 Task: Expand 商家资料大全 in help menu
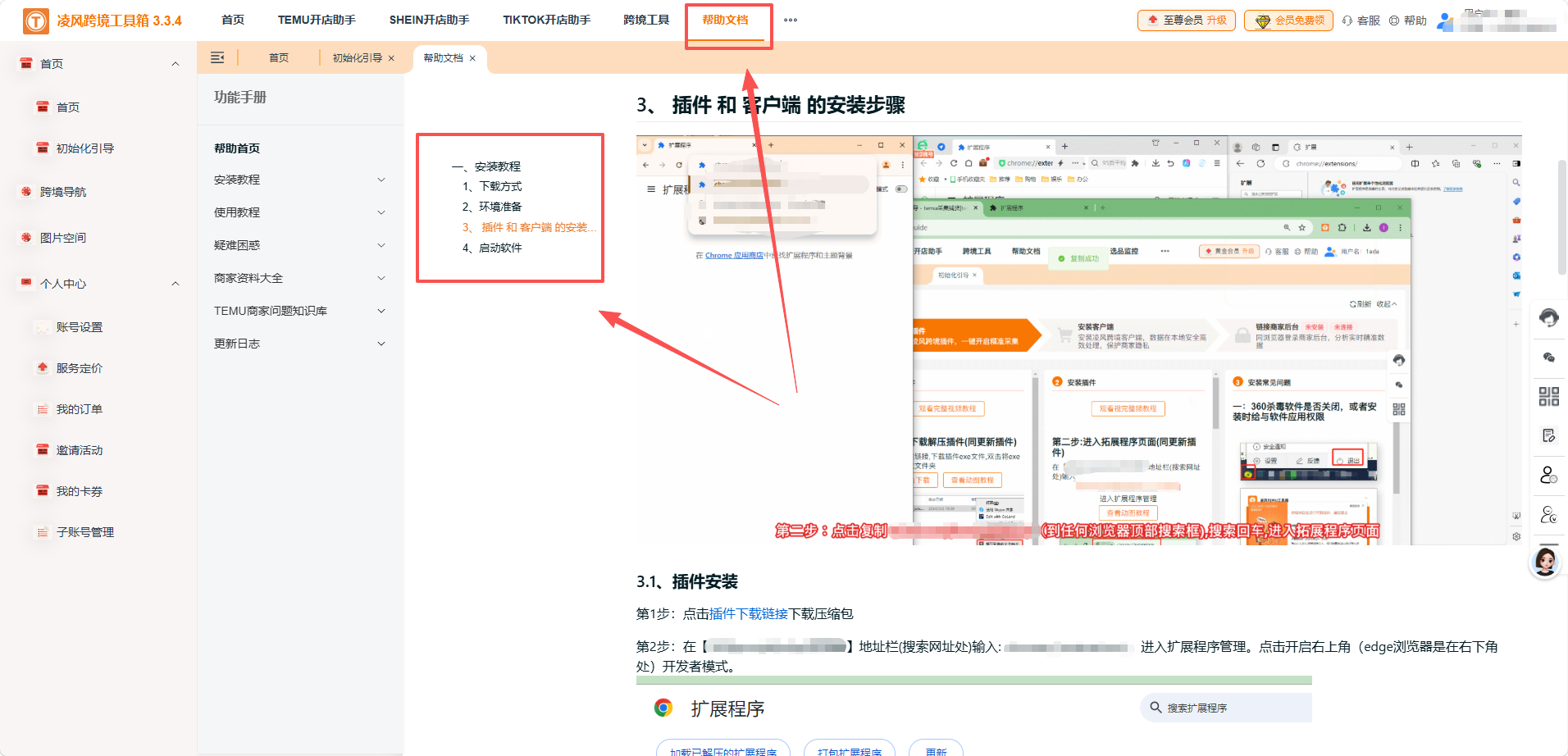381,277
